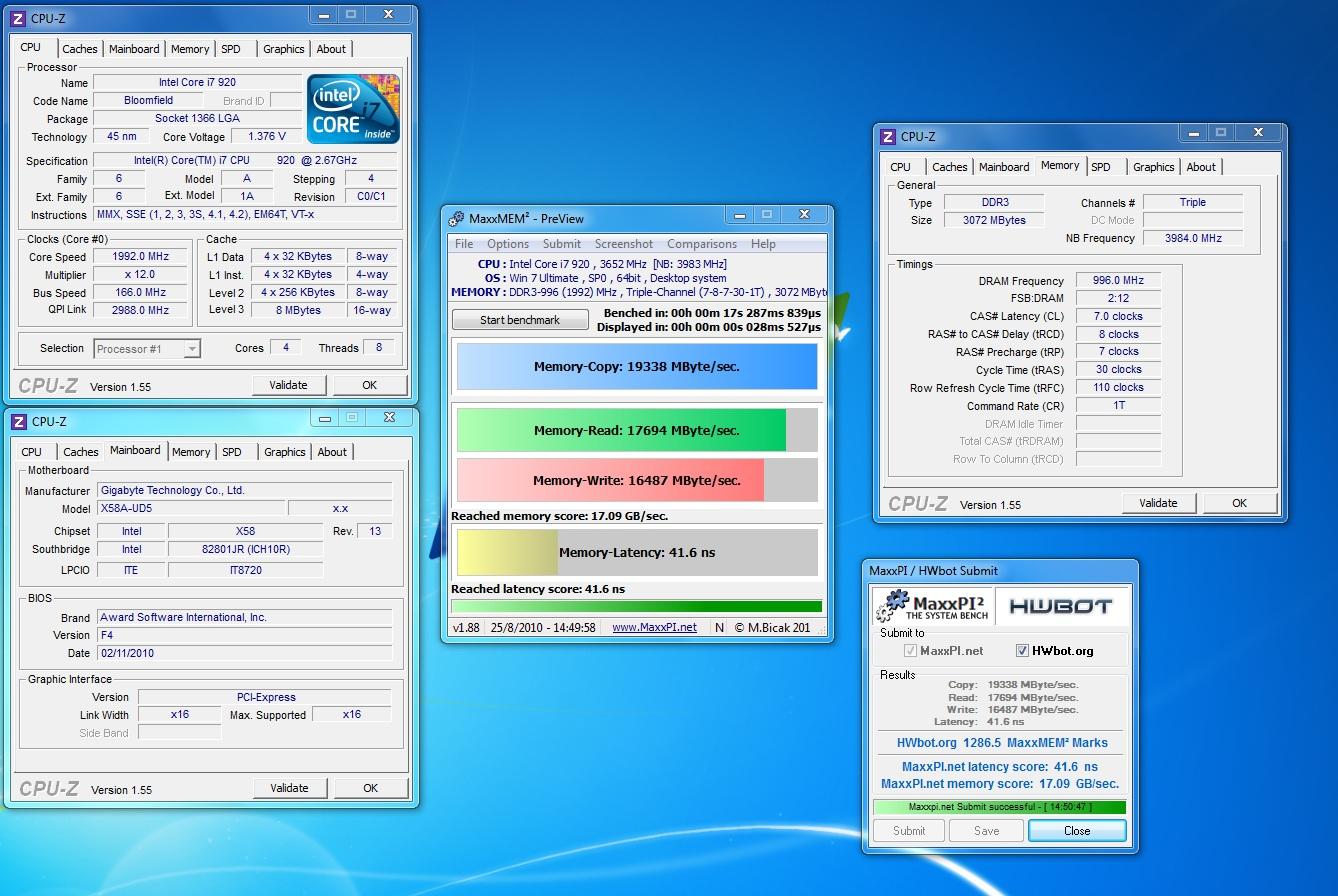Select Caches tab in right CPU-Z window
1338x896 pixels.
[x=950, y=167]
